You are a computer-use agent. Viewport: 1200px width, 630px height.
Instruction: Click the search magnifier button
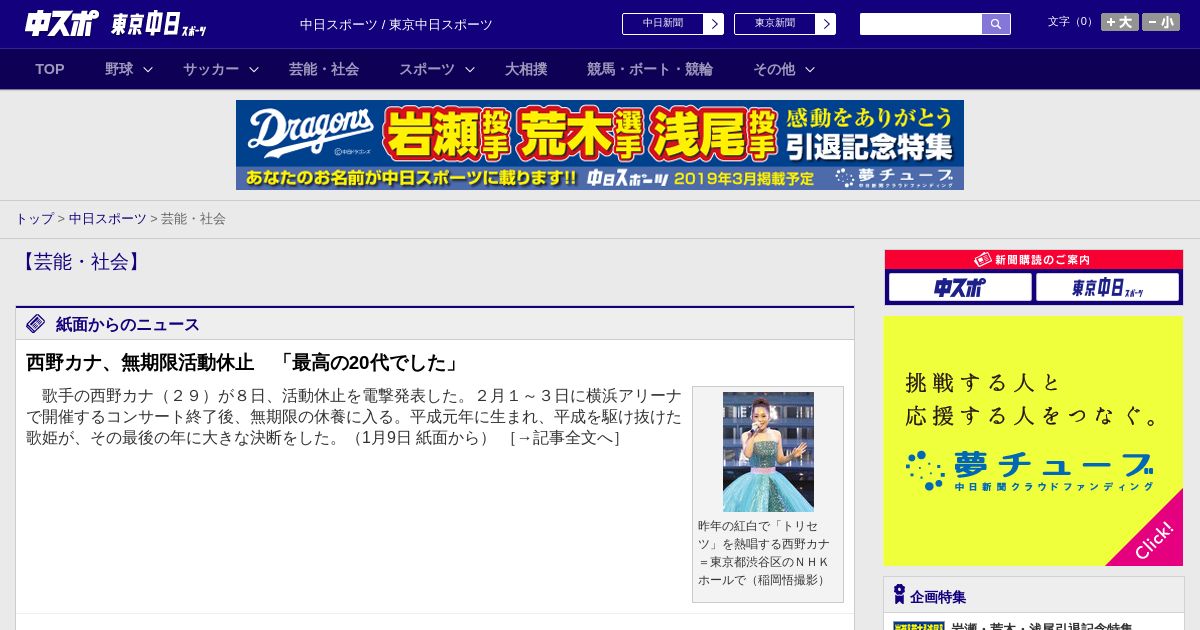996,24
